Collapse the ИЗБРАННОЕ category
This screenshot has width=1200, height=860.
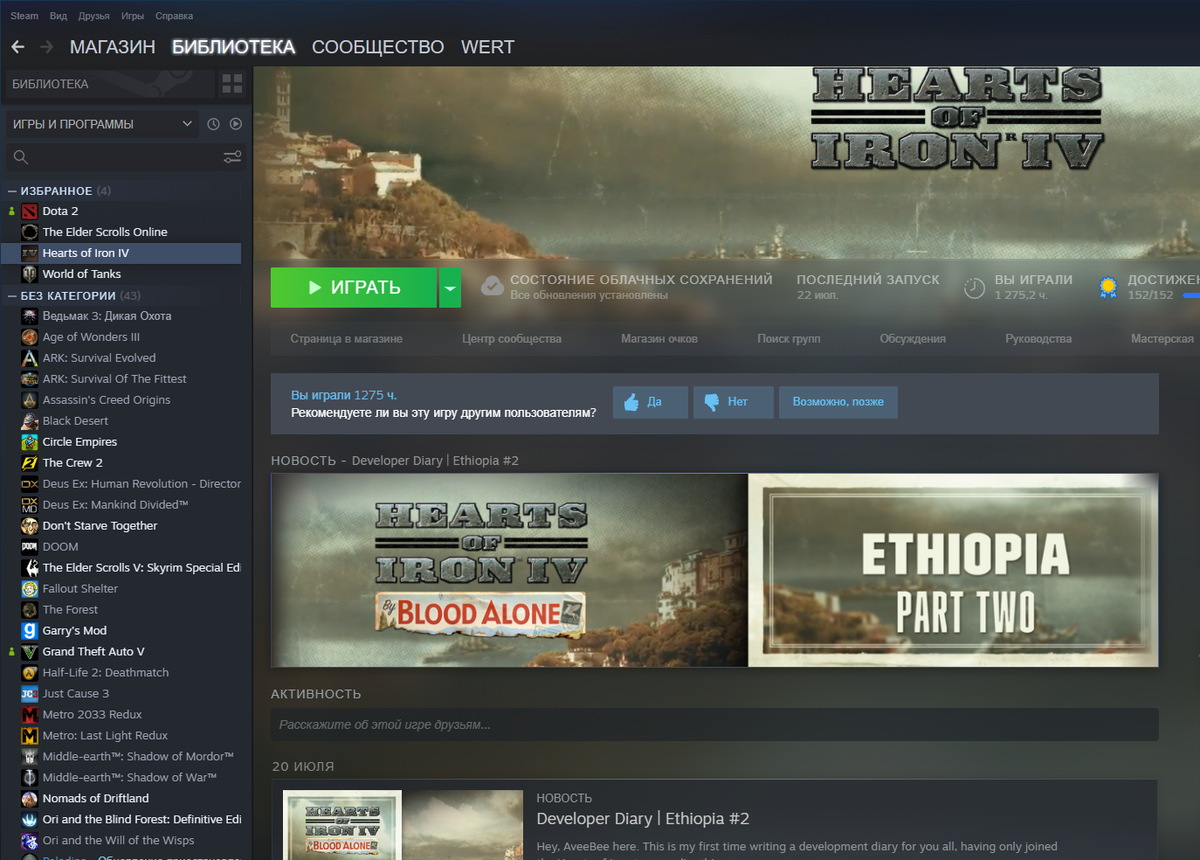[12, 191]
